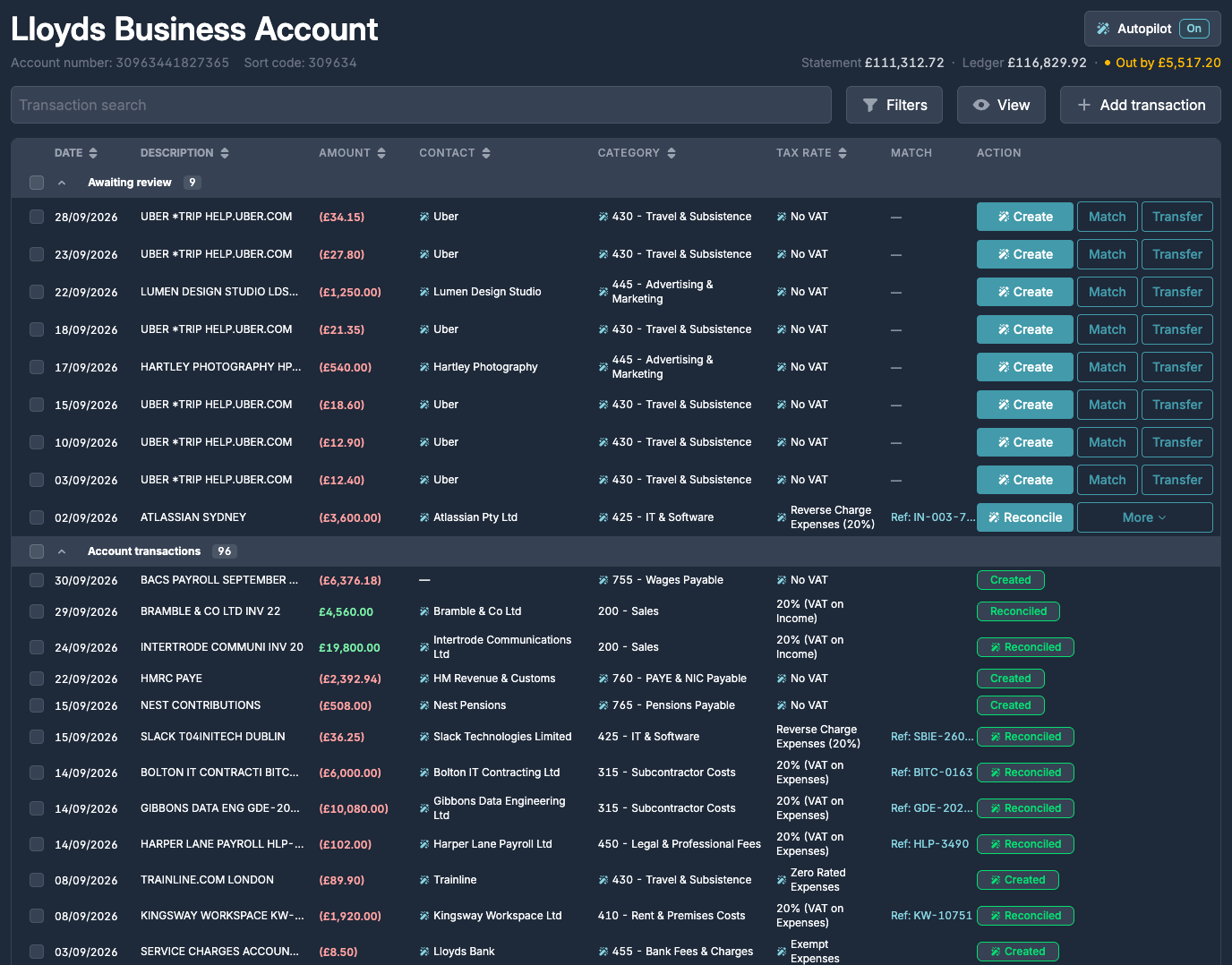The width and height of the screenshot is (1232, 965).
Task: Sort by the Date column arrows
Action: (93, 153)
